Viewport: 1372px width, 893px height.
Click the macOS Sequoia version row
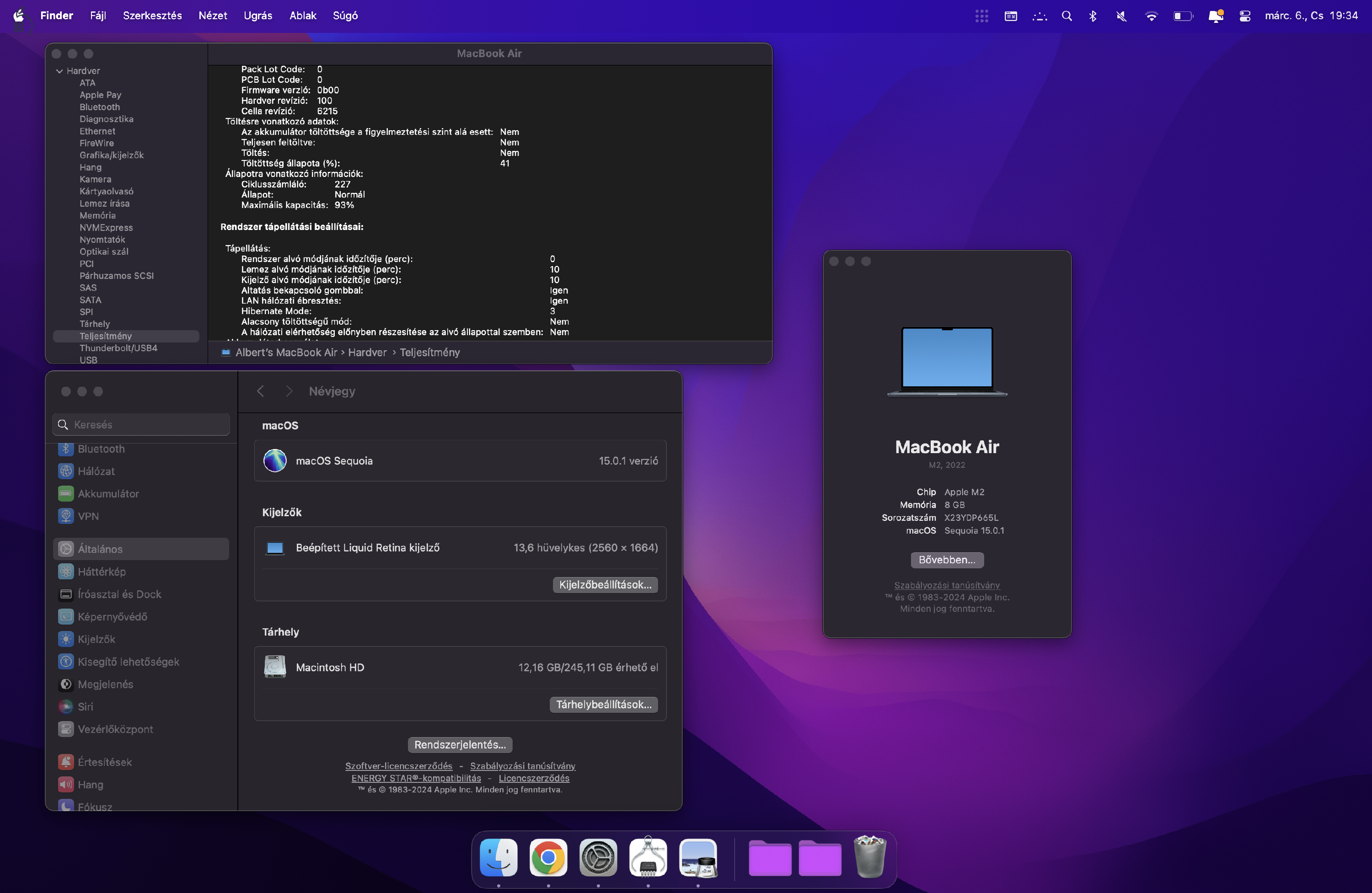(460, 460)
